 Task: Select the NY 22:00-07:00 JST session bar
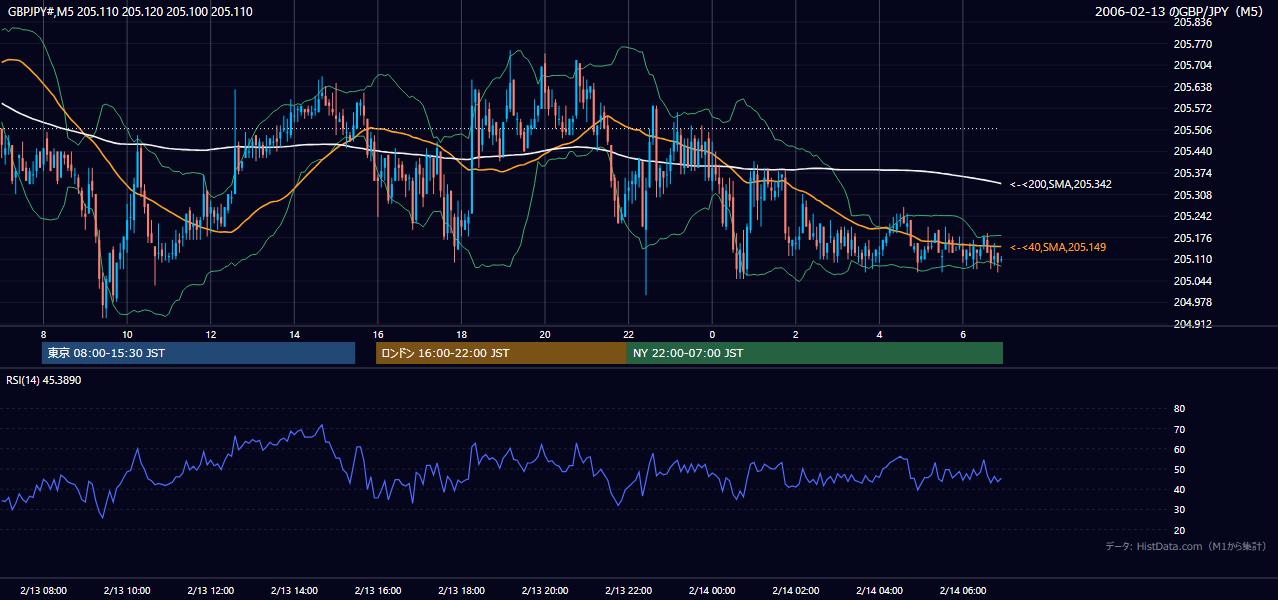[815, 353]
